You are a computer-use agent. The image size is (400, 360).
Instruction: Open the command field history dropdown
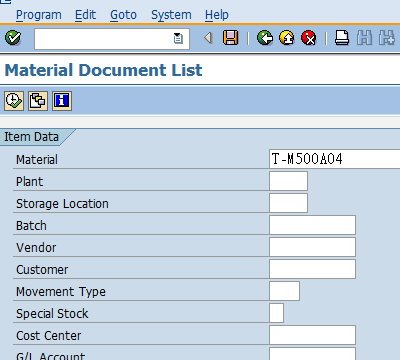(178, 38)
